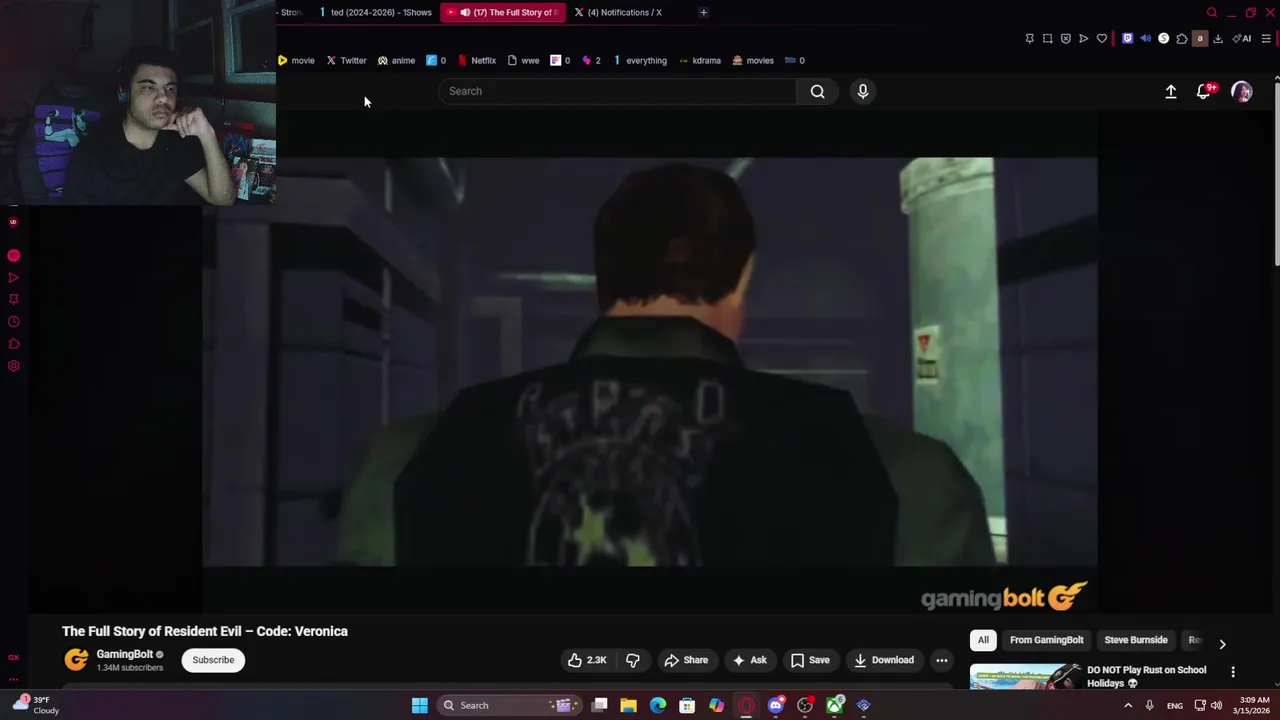
Task: Click the blue volume booster extension icon
Action: coord(1145,39)
